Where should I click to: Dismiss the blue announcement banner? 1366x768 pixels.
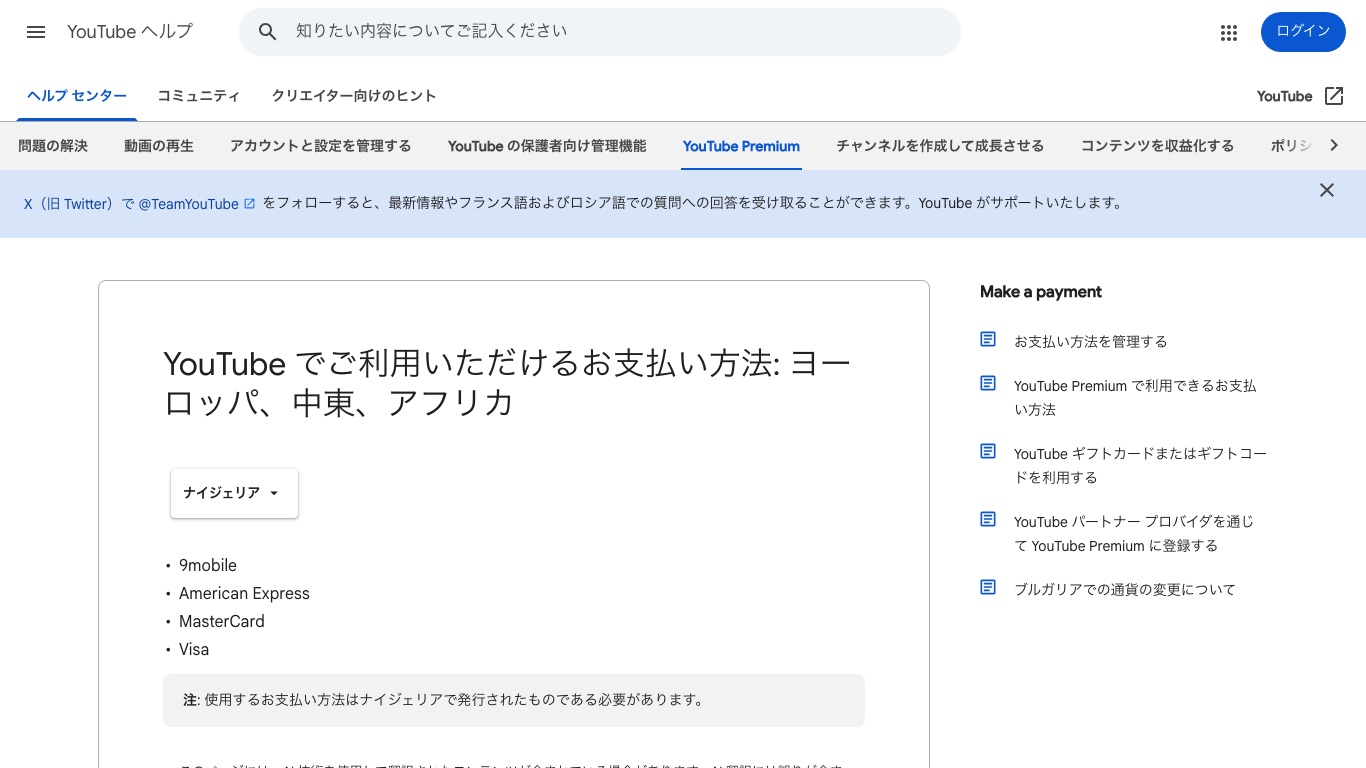(1327, 190)
